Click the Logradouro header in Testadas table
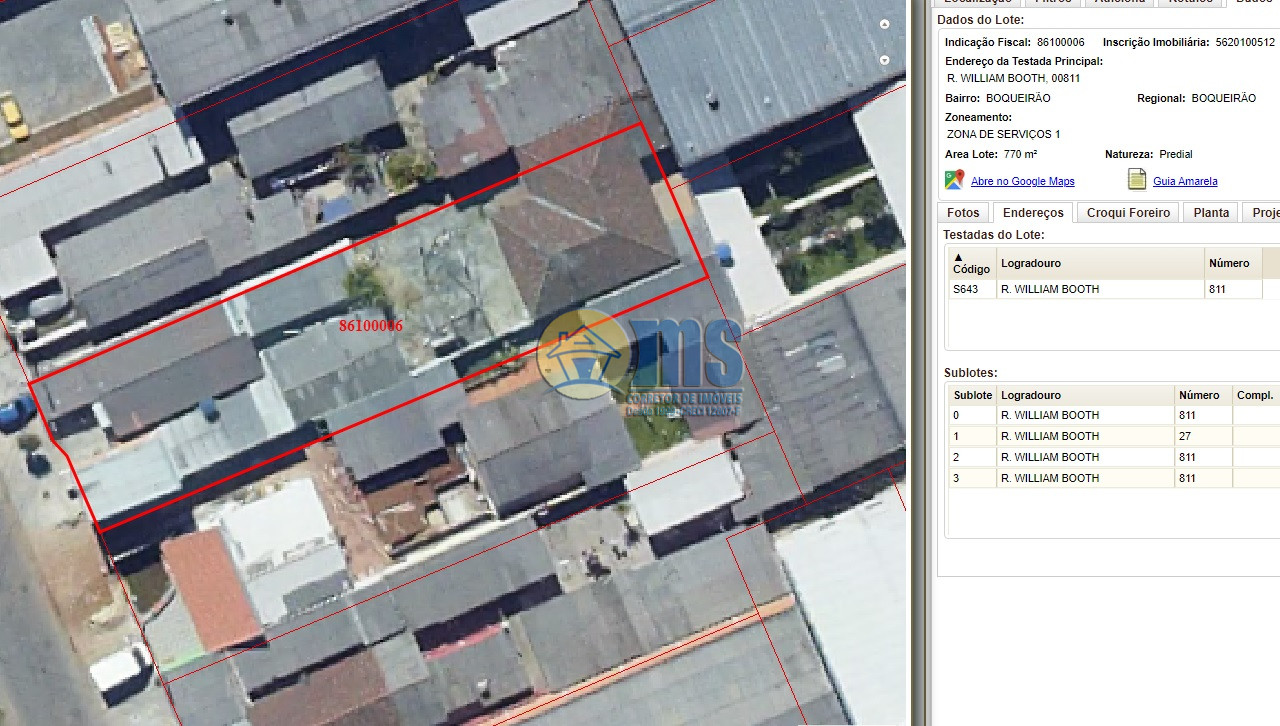Viewport: 1280px width, 726px height. (1100, 263)
